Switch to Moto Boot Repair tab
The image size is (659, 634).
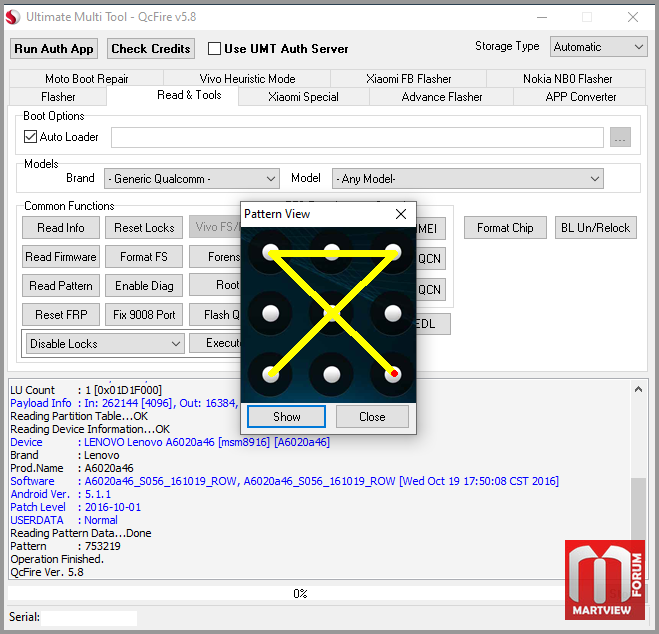(87, 79)
